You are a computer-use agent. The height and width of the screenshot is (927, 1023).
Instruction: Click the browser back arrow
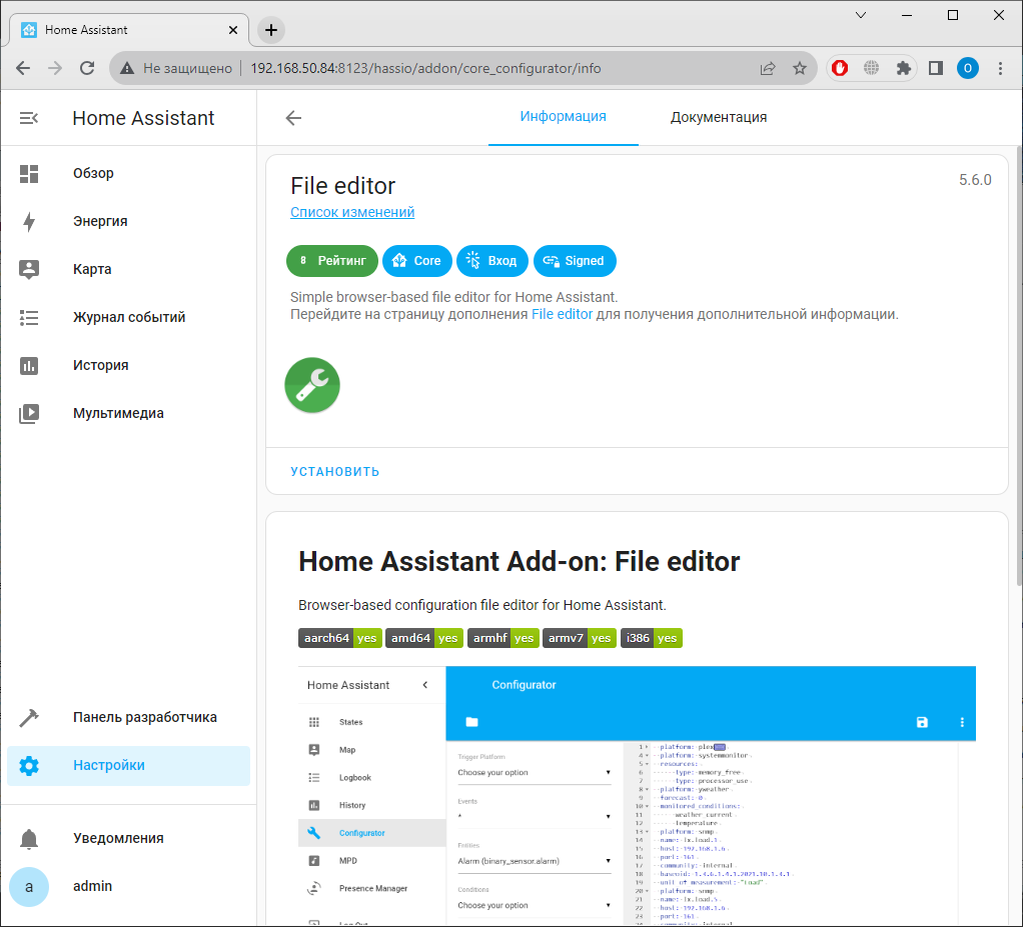pos(23,68)
